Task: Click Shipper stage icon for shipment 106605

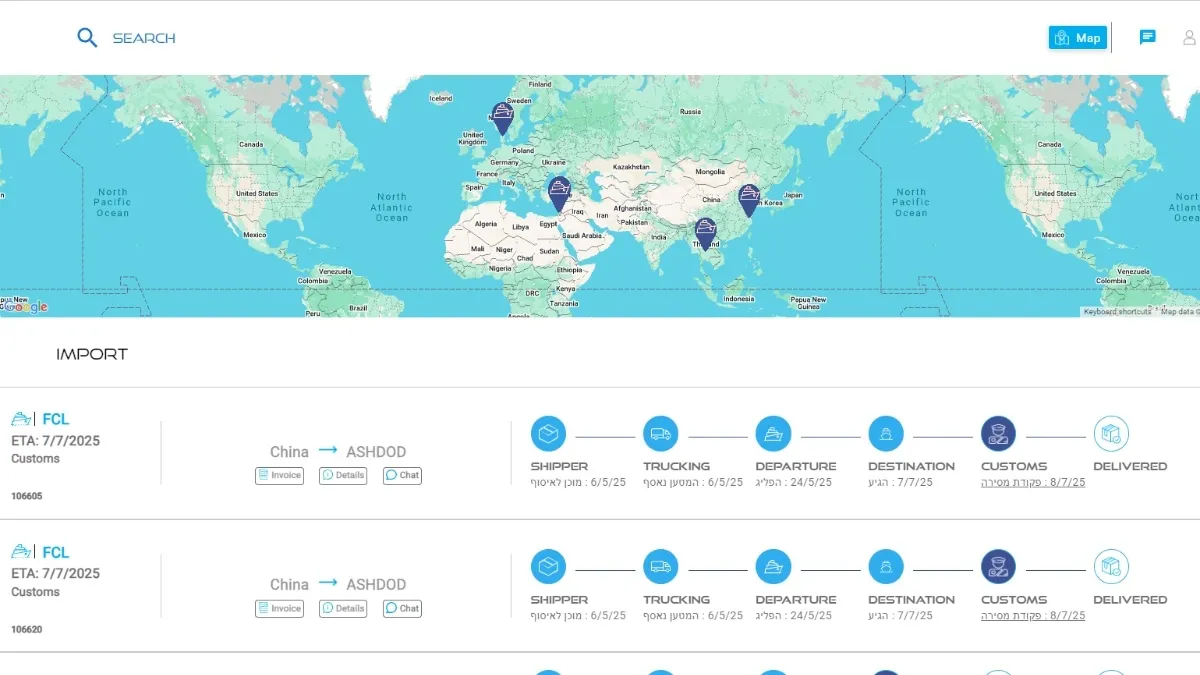Action: pyautogui.click(x=548, y=434)
